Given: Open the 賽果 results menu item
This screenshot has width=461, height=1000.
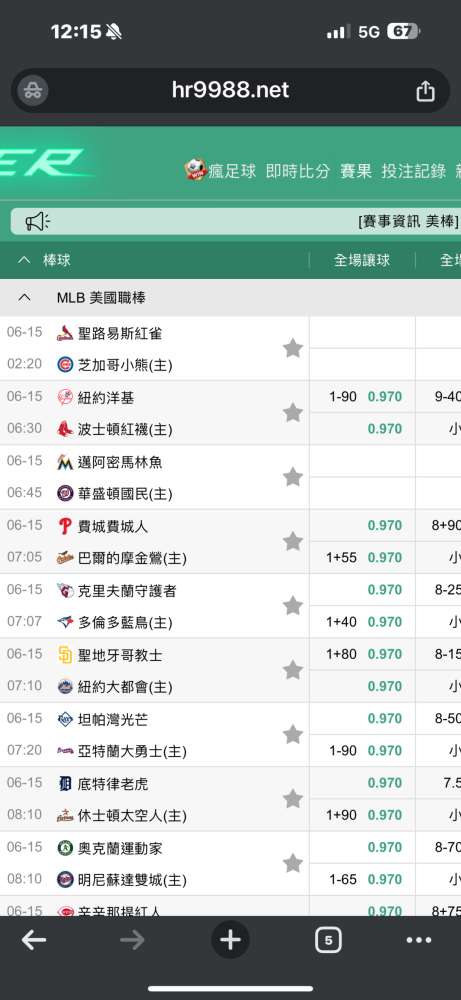Looking at the screenshot, I should coord(356,171).
